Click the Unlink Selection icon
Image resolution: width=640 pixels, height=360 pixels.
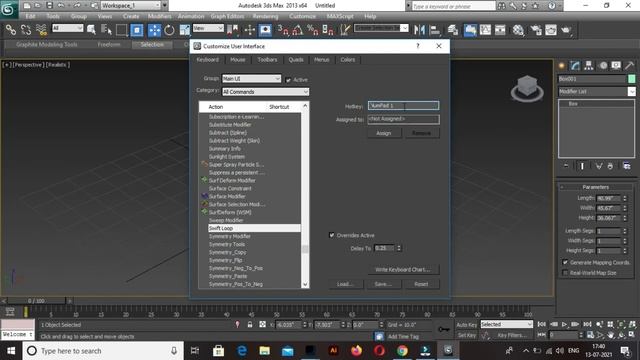(26, 30)
